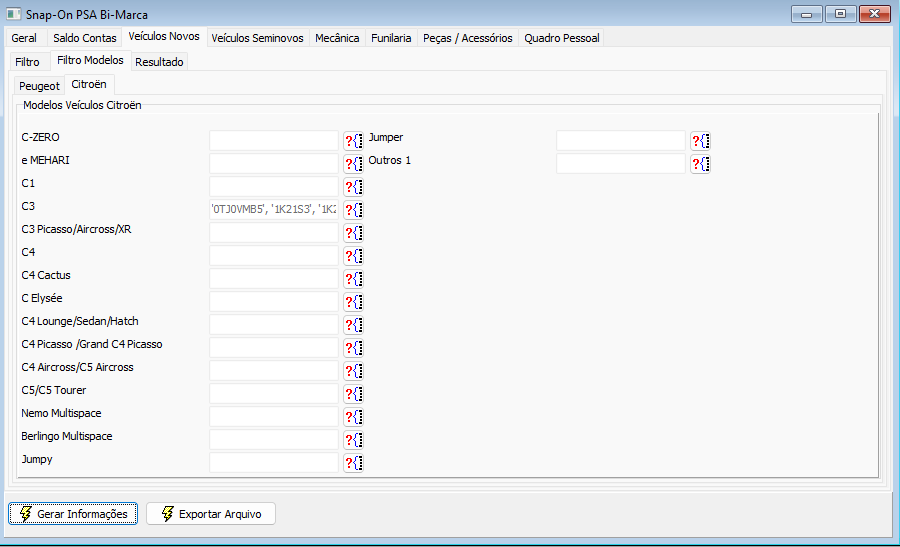The width and height of the screenshot is (900, 547).
Task: Open the Mecânica tab
Action: click(337, 38)
